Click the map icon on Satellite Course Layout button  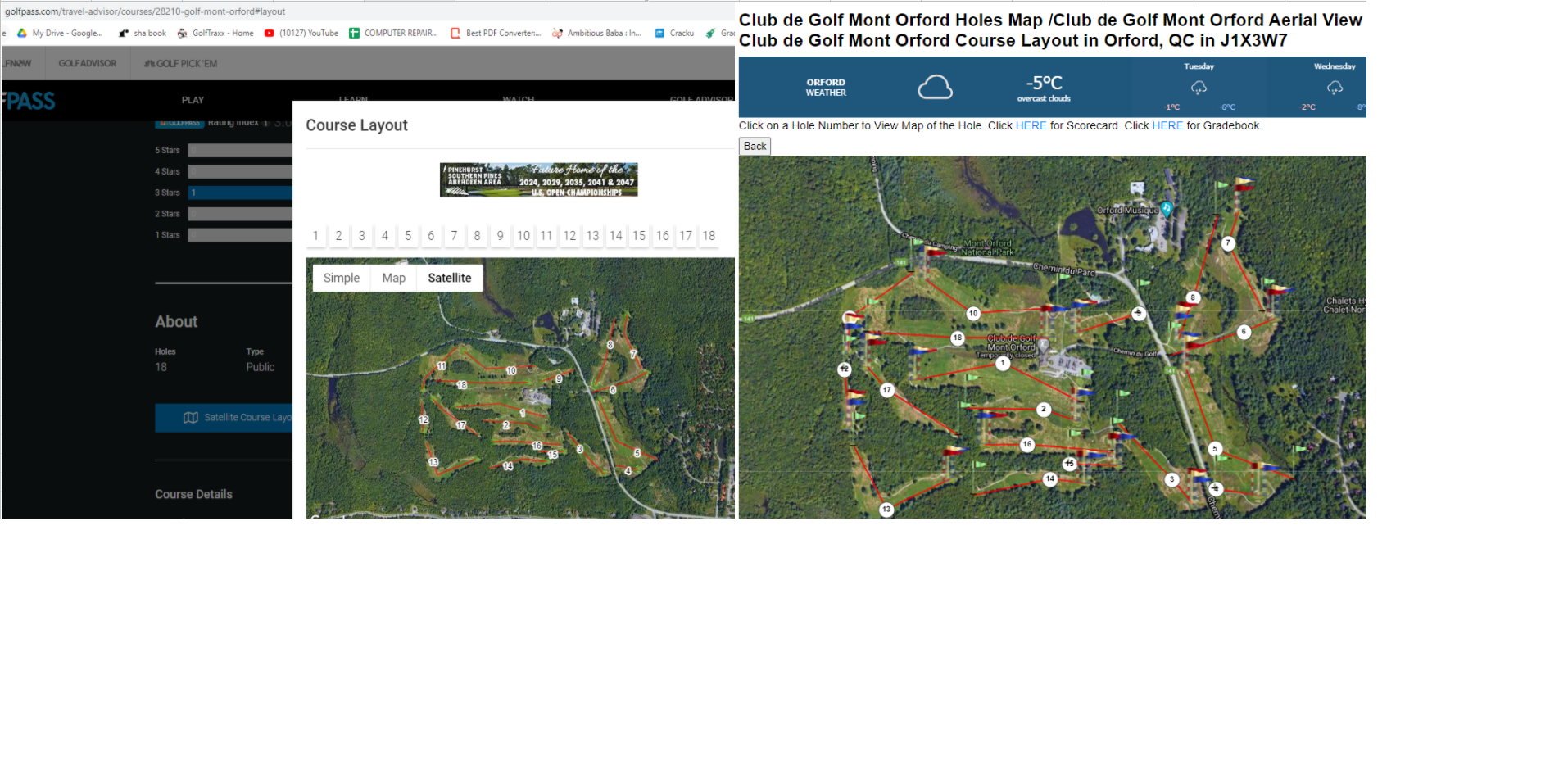(x=191, y=418)
